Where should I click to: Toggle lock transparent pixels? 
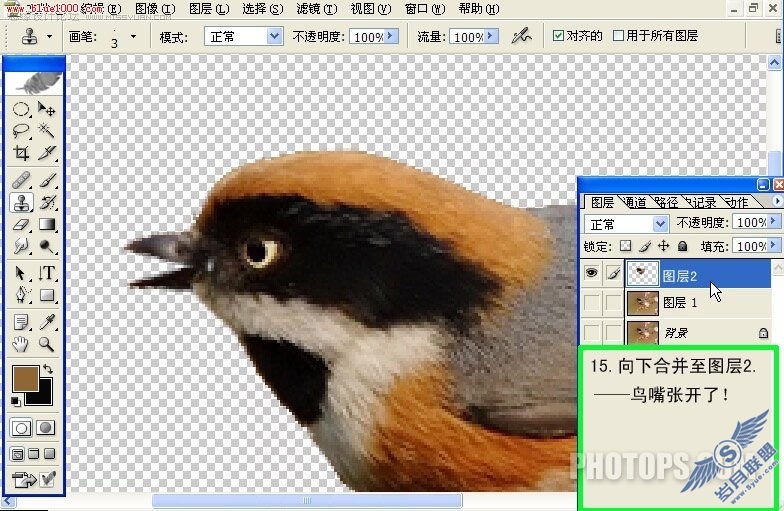pyautogui.click(x=626, y=246)
